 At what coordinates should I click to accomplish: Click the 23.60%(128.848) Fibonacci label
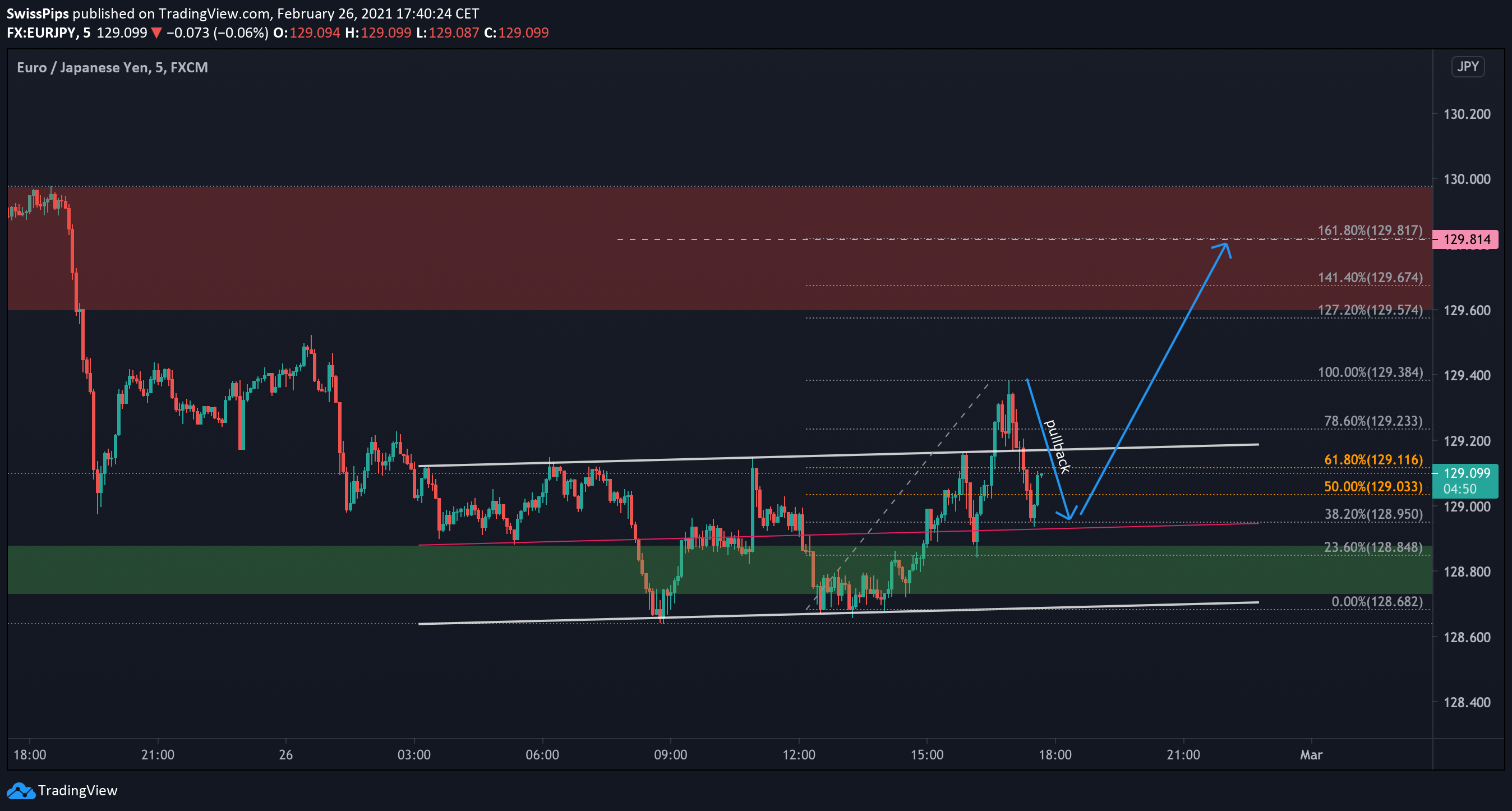pos(1373,547)
